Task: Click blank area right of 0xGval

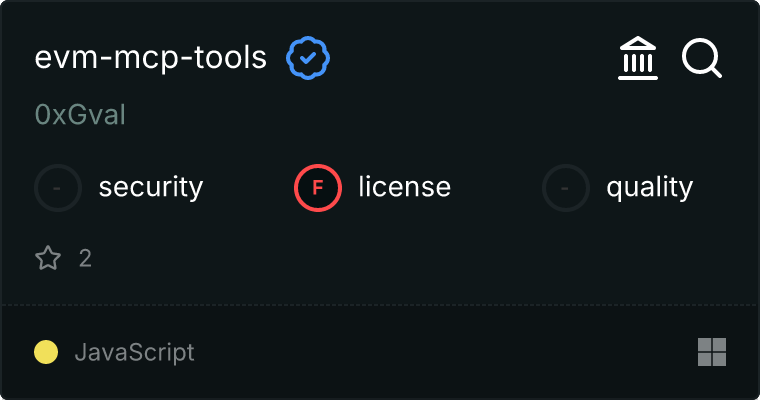Action: click(400, 115)
